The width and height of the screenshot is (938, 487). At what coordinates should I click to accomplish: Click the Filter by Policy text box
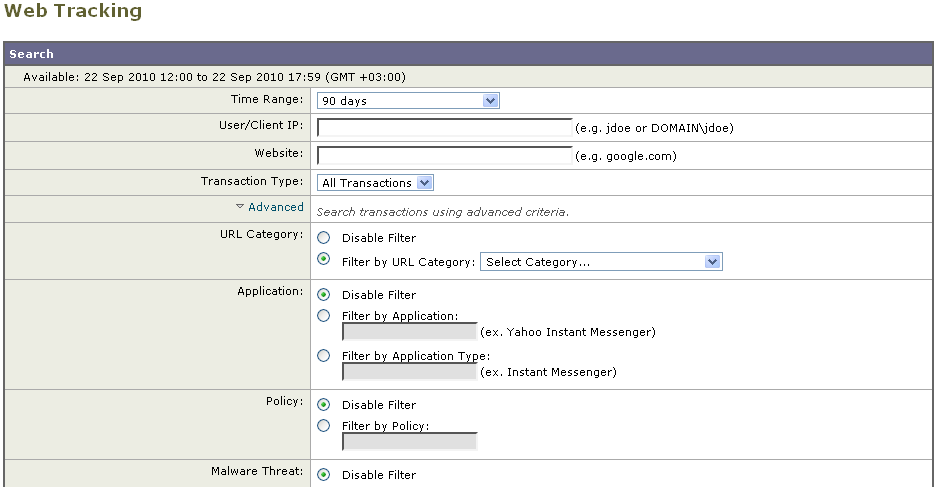410,442
